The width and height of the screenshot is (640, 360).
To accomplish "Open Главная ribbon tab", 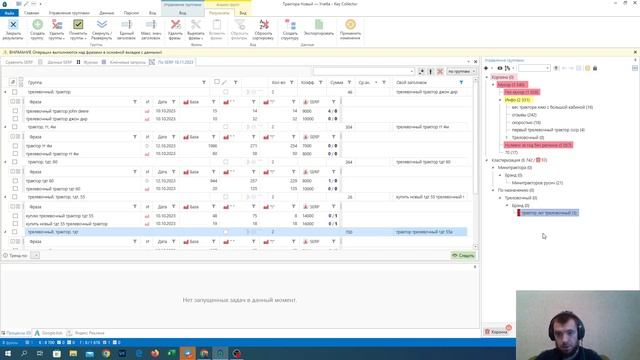I will (x=31, y=13).
